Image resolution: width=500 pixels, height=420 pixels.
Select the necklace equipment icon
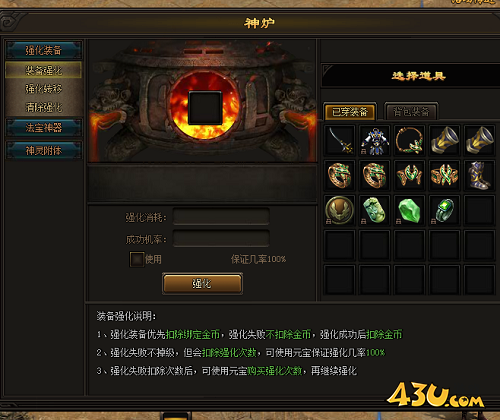click(409, 140)
